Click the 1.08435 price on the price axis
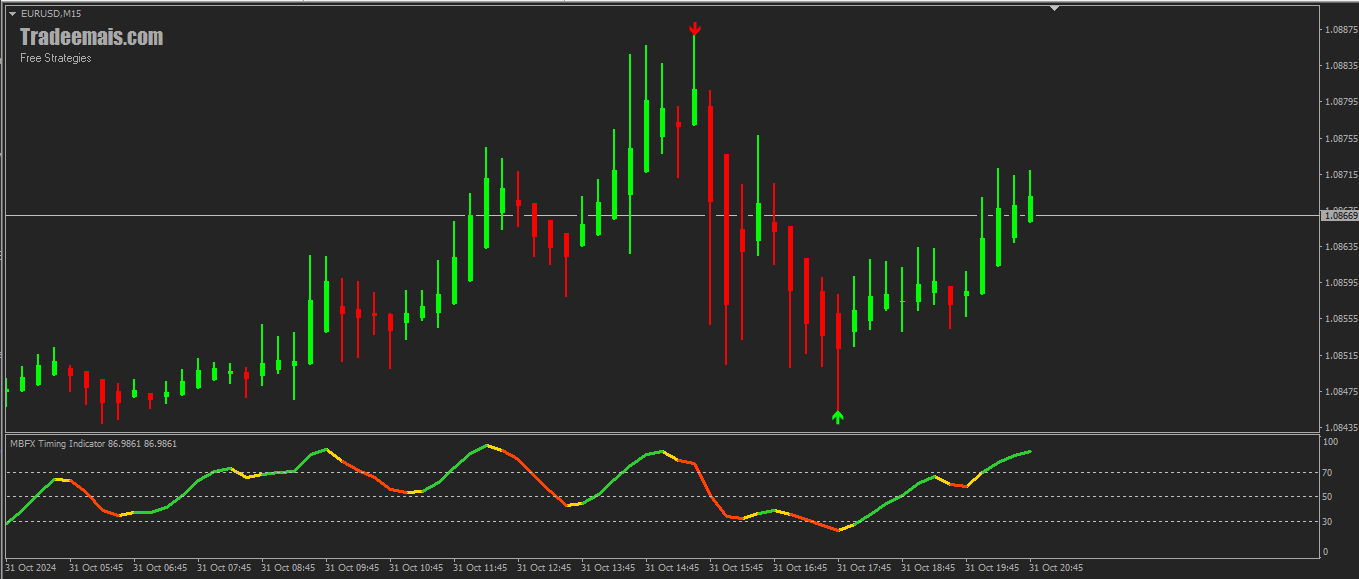 coord(1340,427)
